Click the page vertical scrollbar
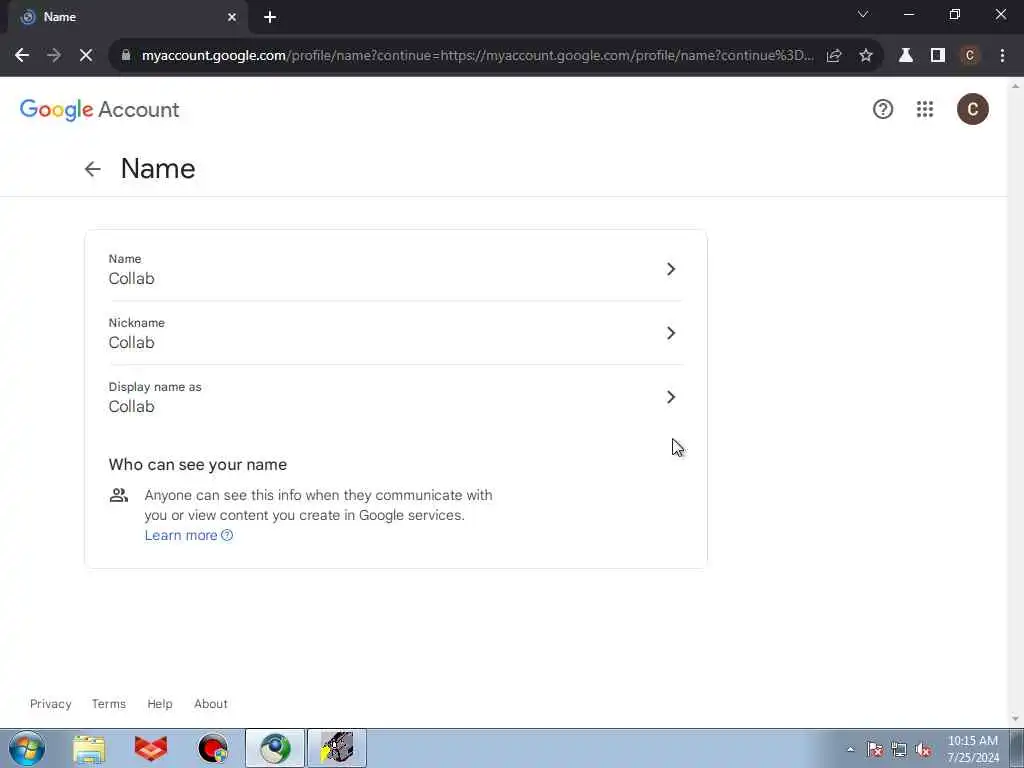Image resolution: width=1024 pixels, height=768 pixels. [1016, 402]
